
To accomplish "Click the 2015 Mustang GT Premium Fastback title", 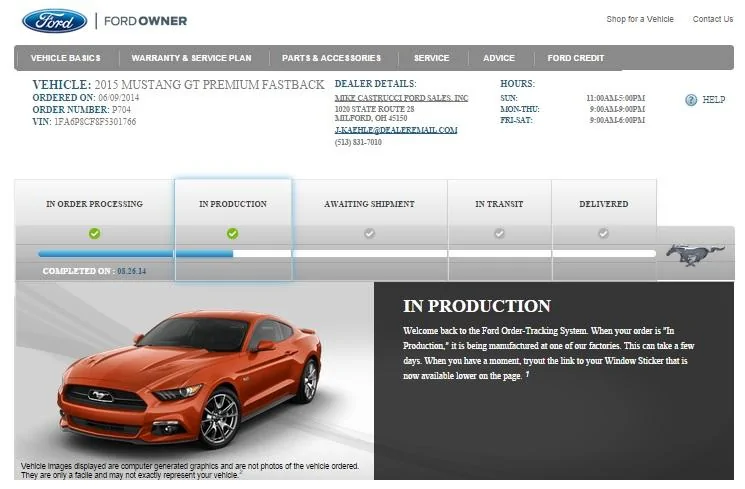I will click(209, 85).
